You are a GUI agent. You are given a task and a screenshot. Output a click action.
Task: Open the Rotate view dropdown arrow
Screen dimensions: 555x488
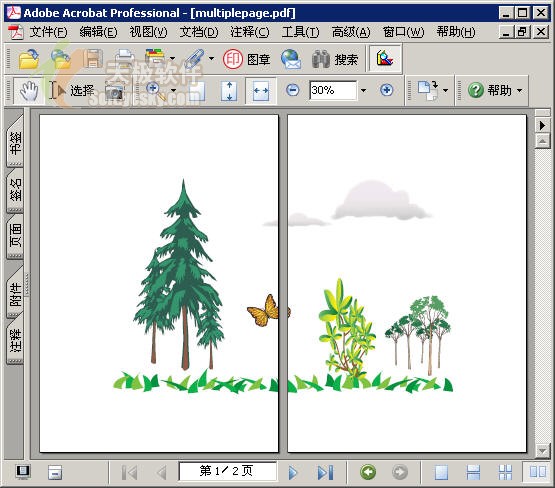tap(446, 91)
